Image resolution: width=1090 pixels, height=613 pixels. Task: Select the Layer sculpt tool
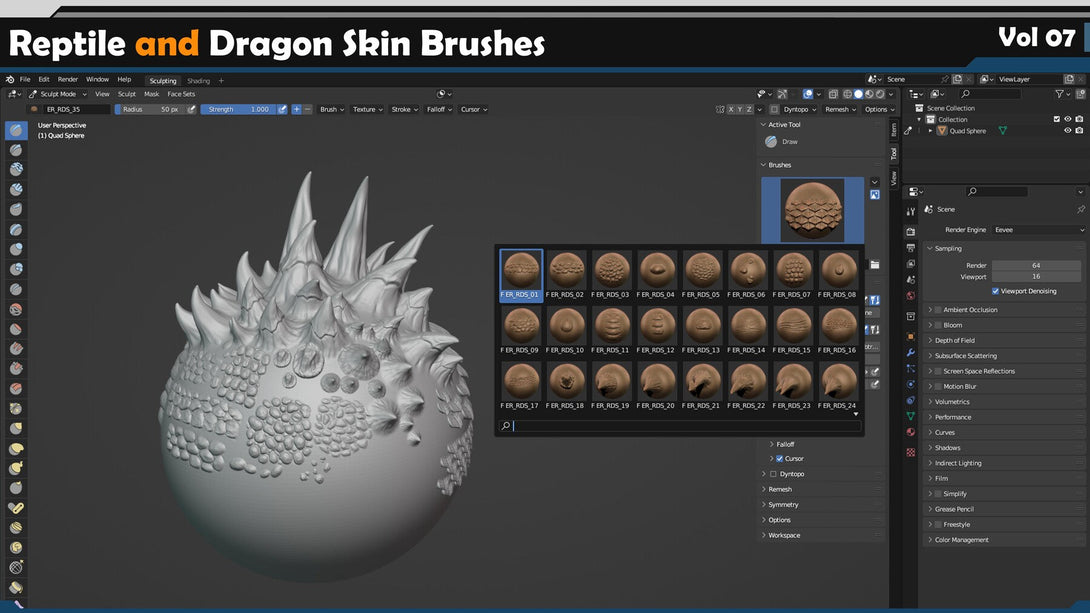pyautogui.click(x=16, y=229)
